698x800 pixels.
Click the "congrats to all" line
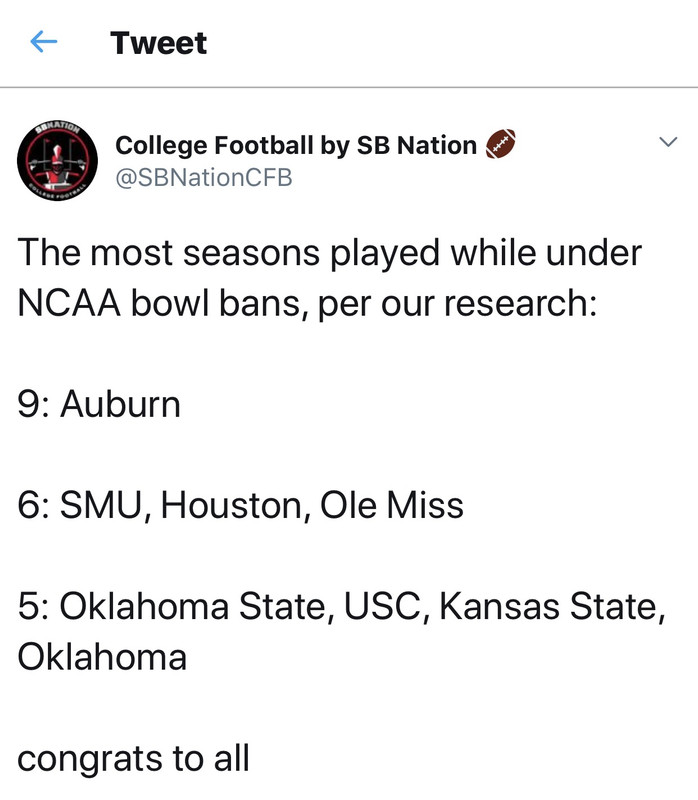133,758
